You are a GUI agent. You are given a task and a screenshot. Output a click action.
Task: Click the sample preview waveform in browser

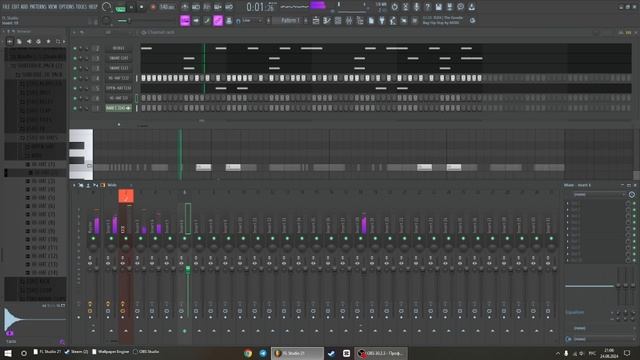(x=35, y=319)
